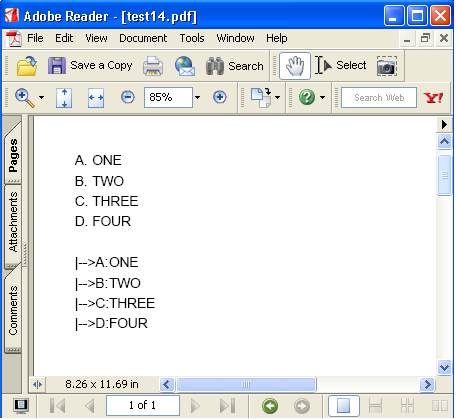This screenshot has width=456, height=419.
Task: Set Fit Page view icon
Action: pyautogui.click(x=64, y=98)
